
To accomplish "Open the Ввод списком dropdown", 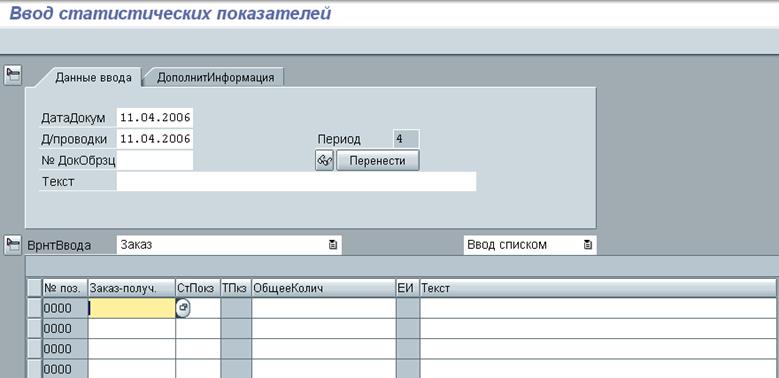I will coord(588,245).
